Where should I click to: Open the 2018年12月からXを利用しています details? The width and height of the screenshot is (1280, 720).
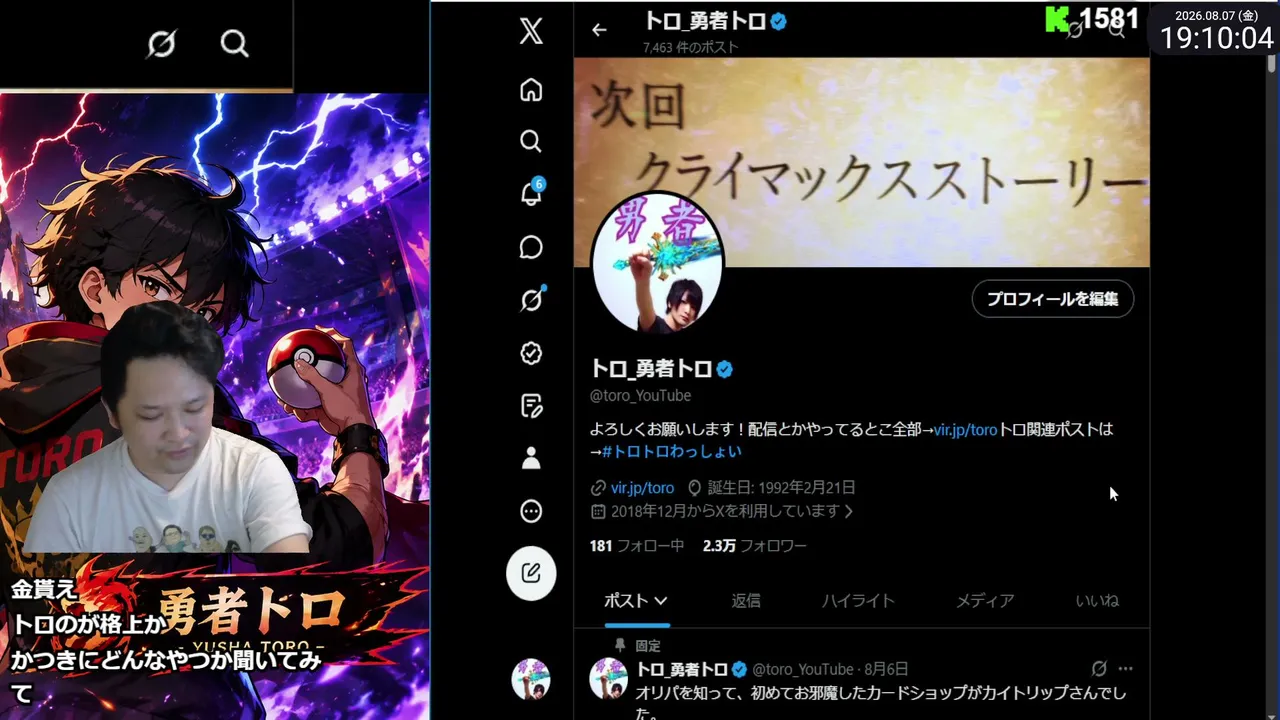point(731,511)
